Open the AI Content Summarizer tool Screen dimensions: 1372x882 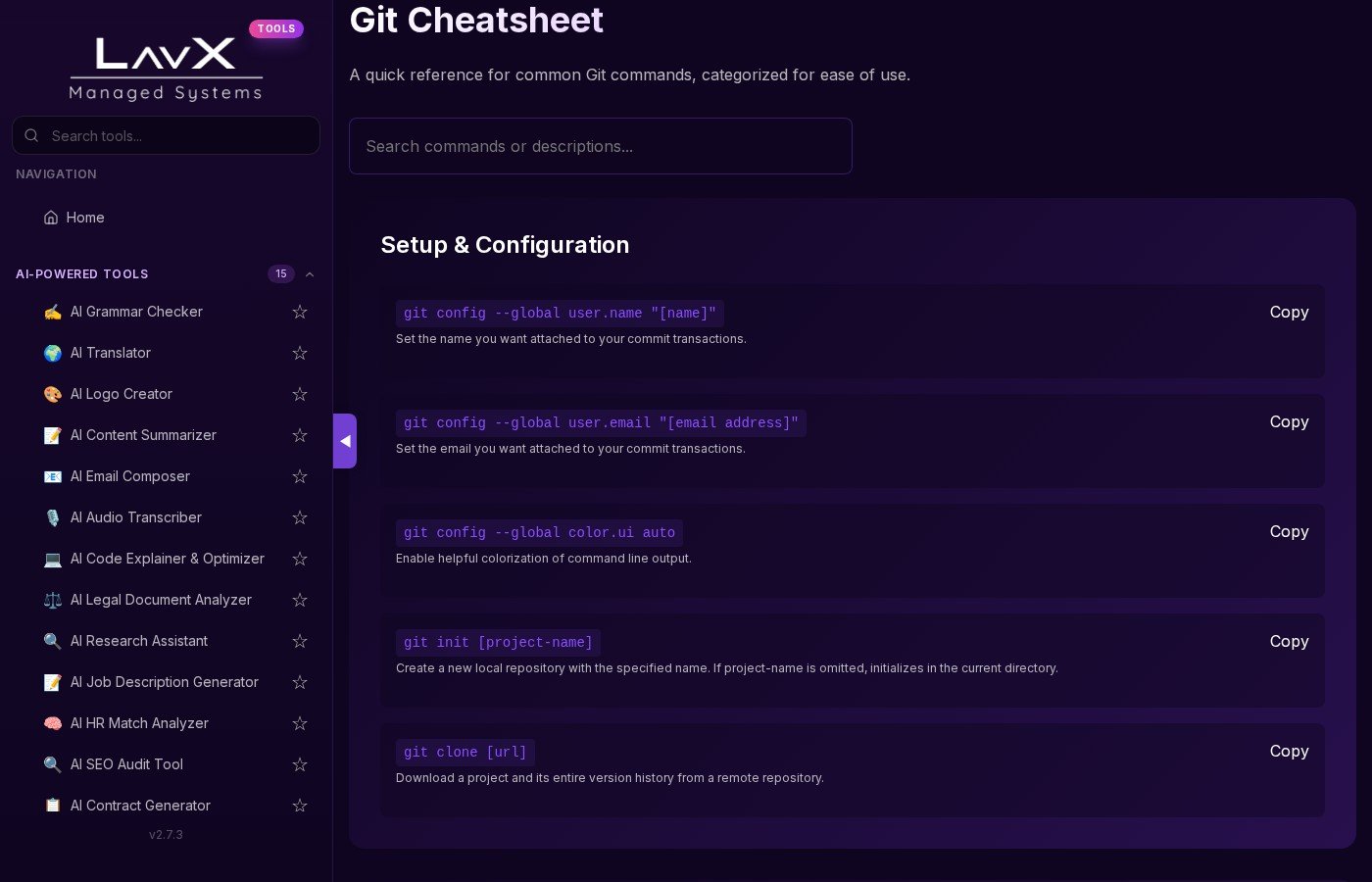point(143,435)
